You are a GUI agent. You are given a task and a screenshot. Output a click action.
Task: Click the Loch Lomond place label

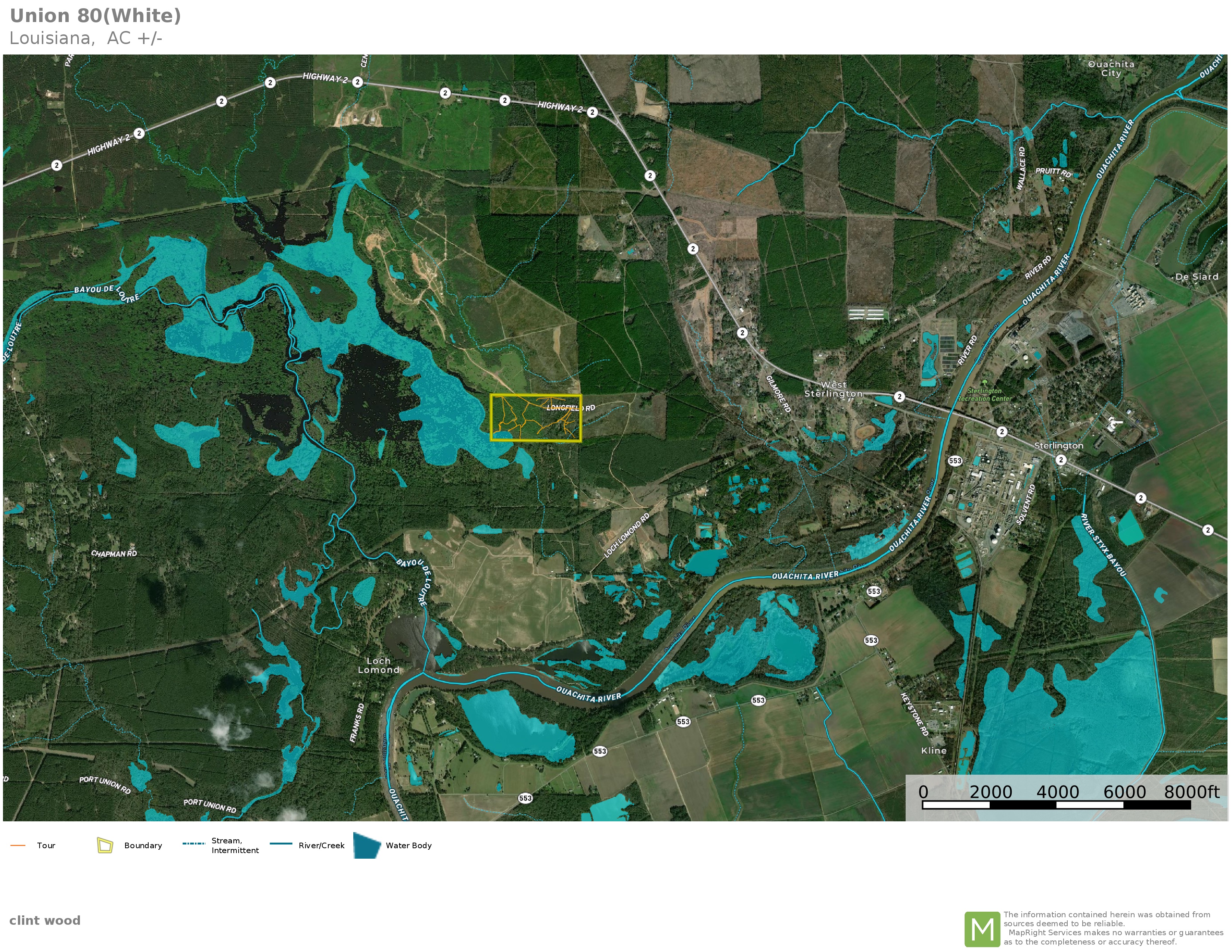tap(379, 666)
